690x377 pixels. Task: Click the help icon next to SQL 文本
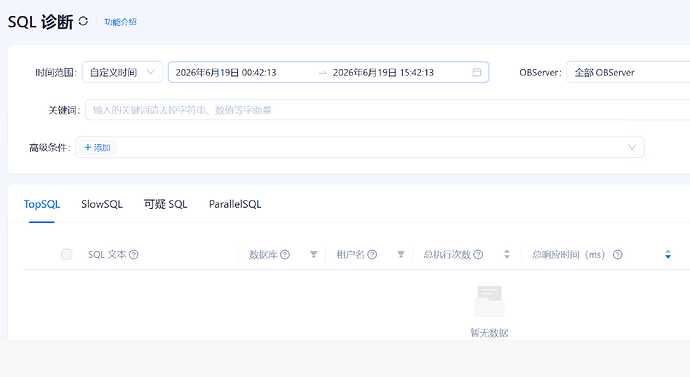click(x=134, y=254)
